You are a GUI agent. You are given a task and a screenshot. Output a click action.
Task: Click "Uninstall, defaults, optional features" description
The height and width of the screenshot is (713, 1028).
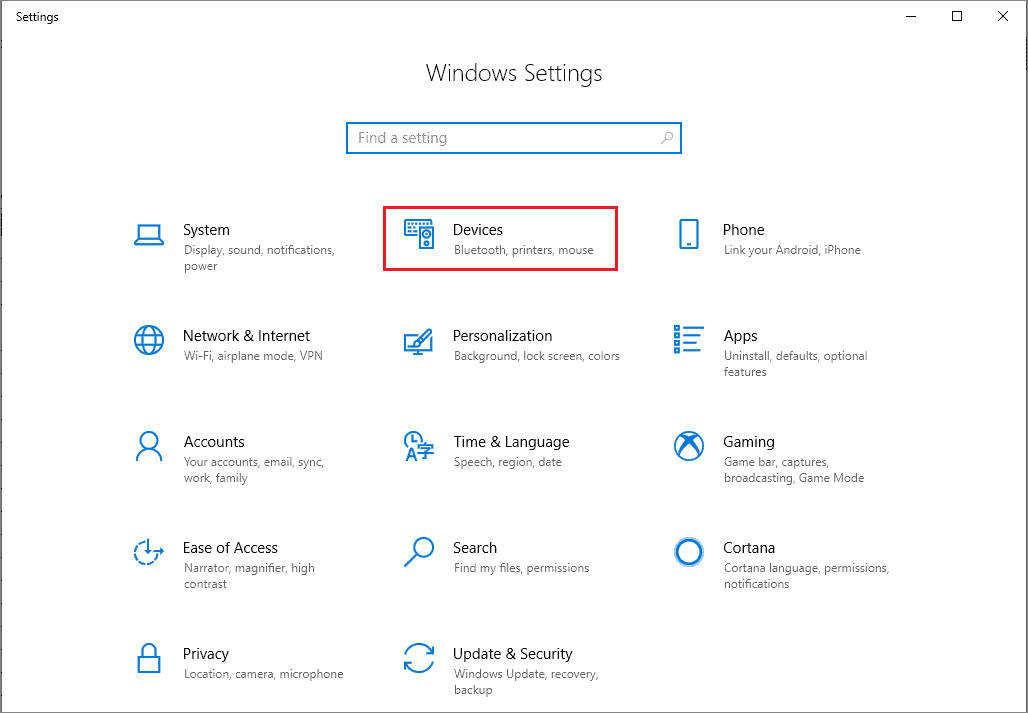[x=795, y=364]
